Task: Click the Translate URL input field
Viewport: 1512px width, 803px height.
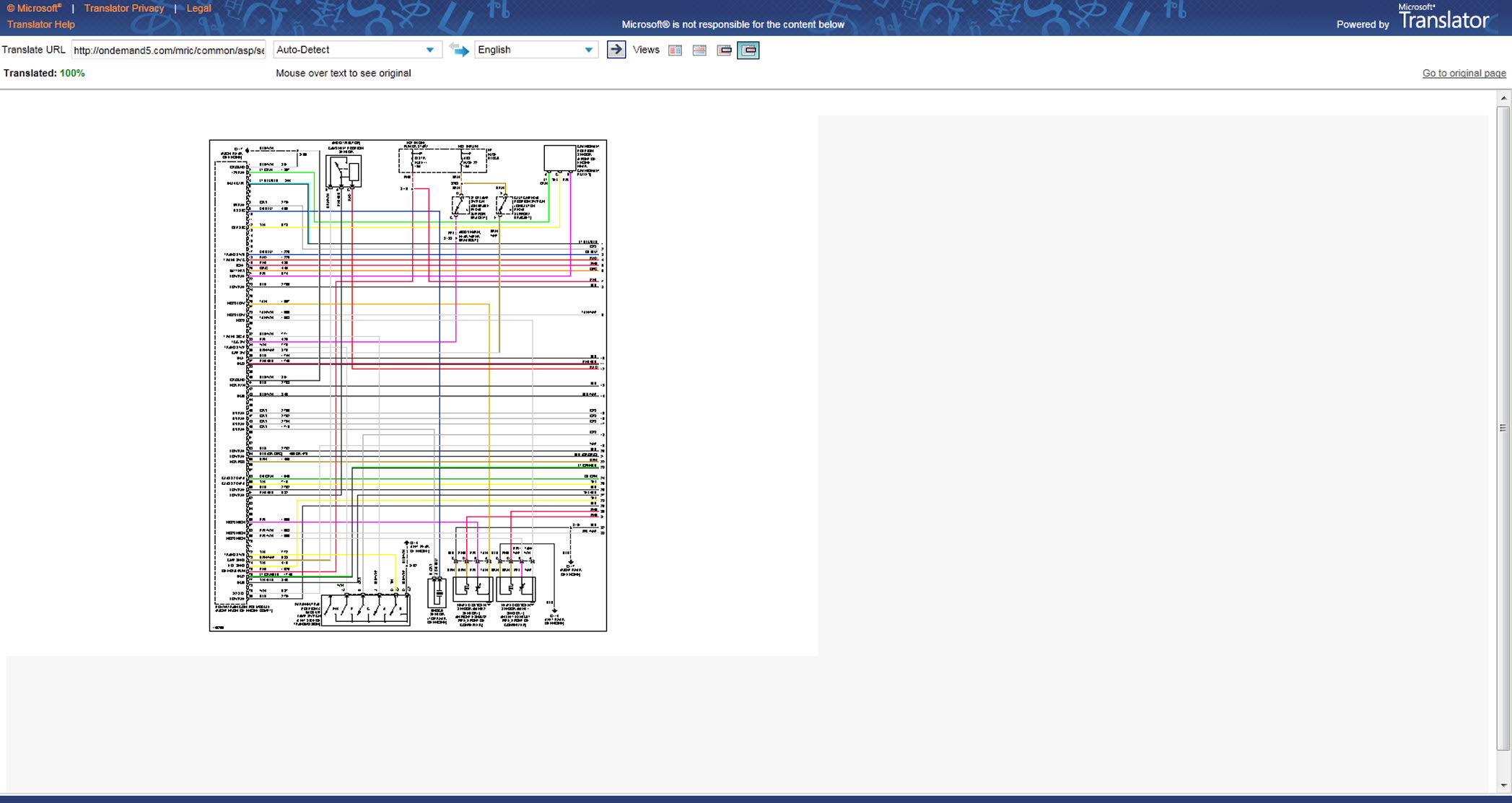Action: (x=169, y=50)
